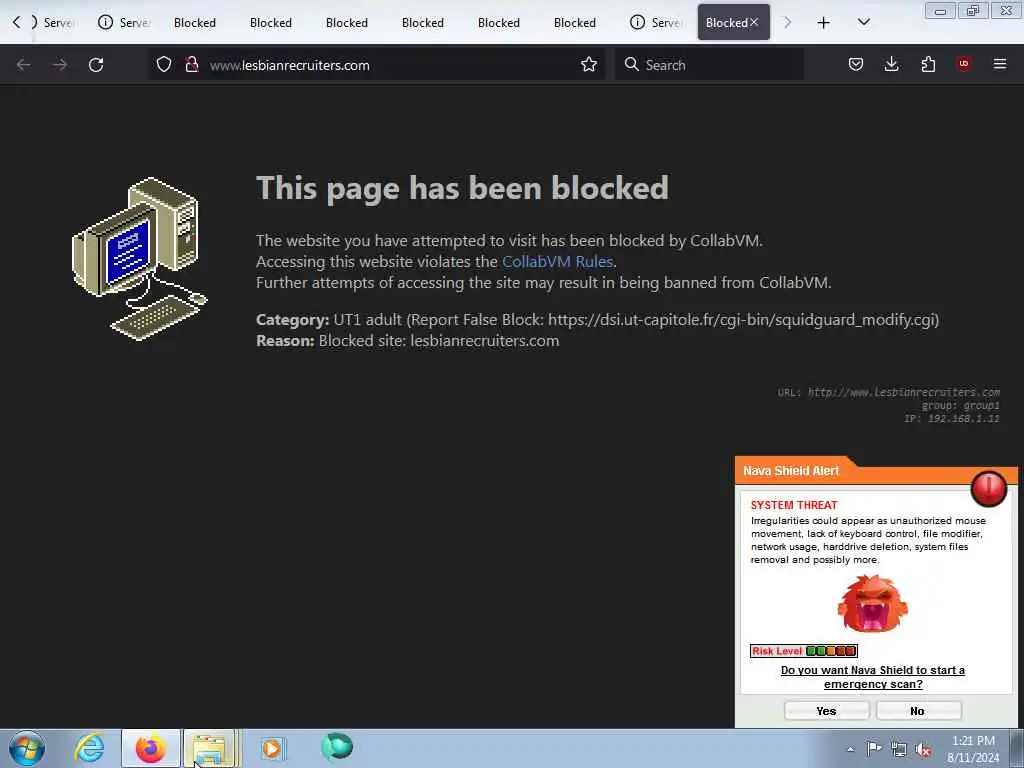Click the crossed padlock site info icon
Screen dimensions: 1024x768
pos(191,64)
